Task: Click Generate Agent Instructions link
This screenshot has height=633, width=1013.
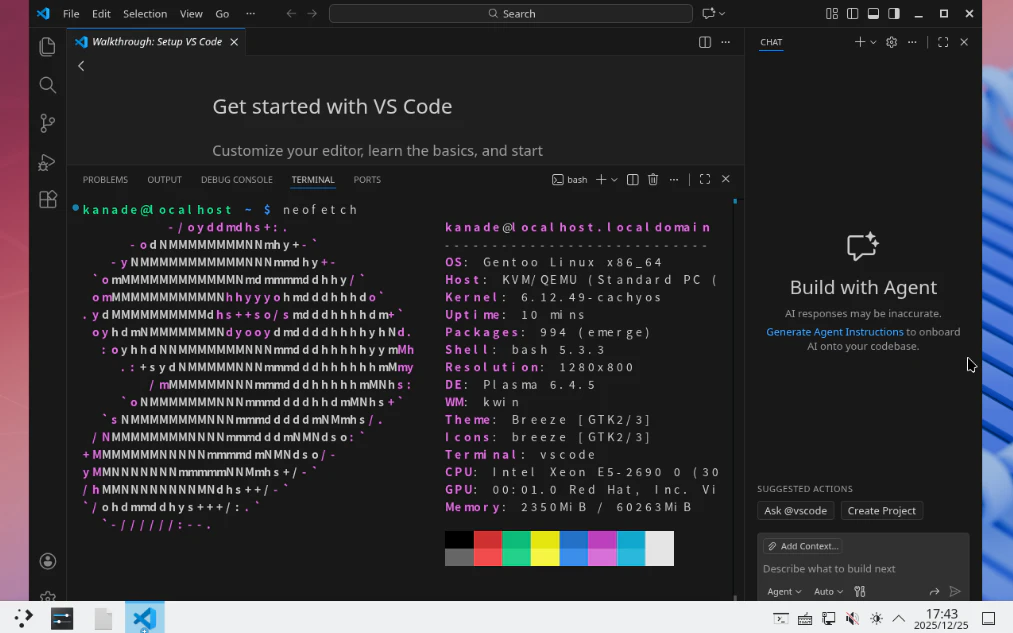Action: pyautogui.click(x=835, y=332)
